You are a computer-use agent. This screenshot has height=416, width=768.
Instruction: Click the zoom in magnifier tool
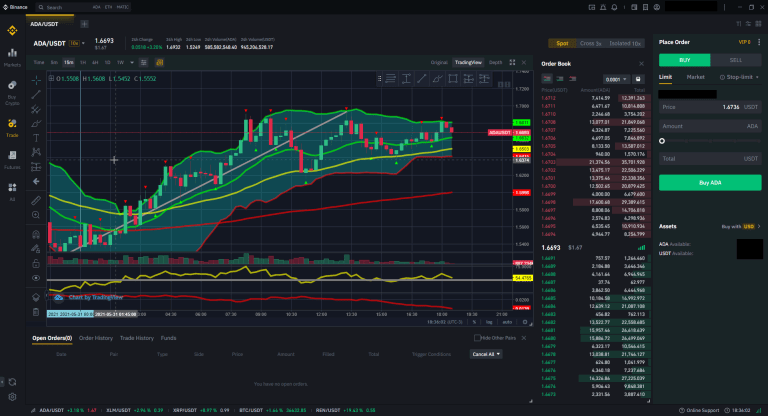[x=36, y=215]
